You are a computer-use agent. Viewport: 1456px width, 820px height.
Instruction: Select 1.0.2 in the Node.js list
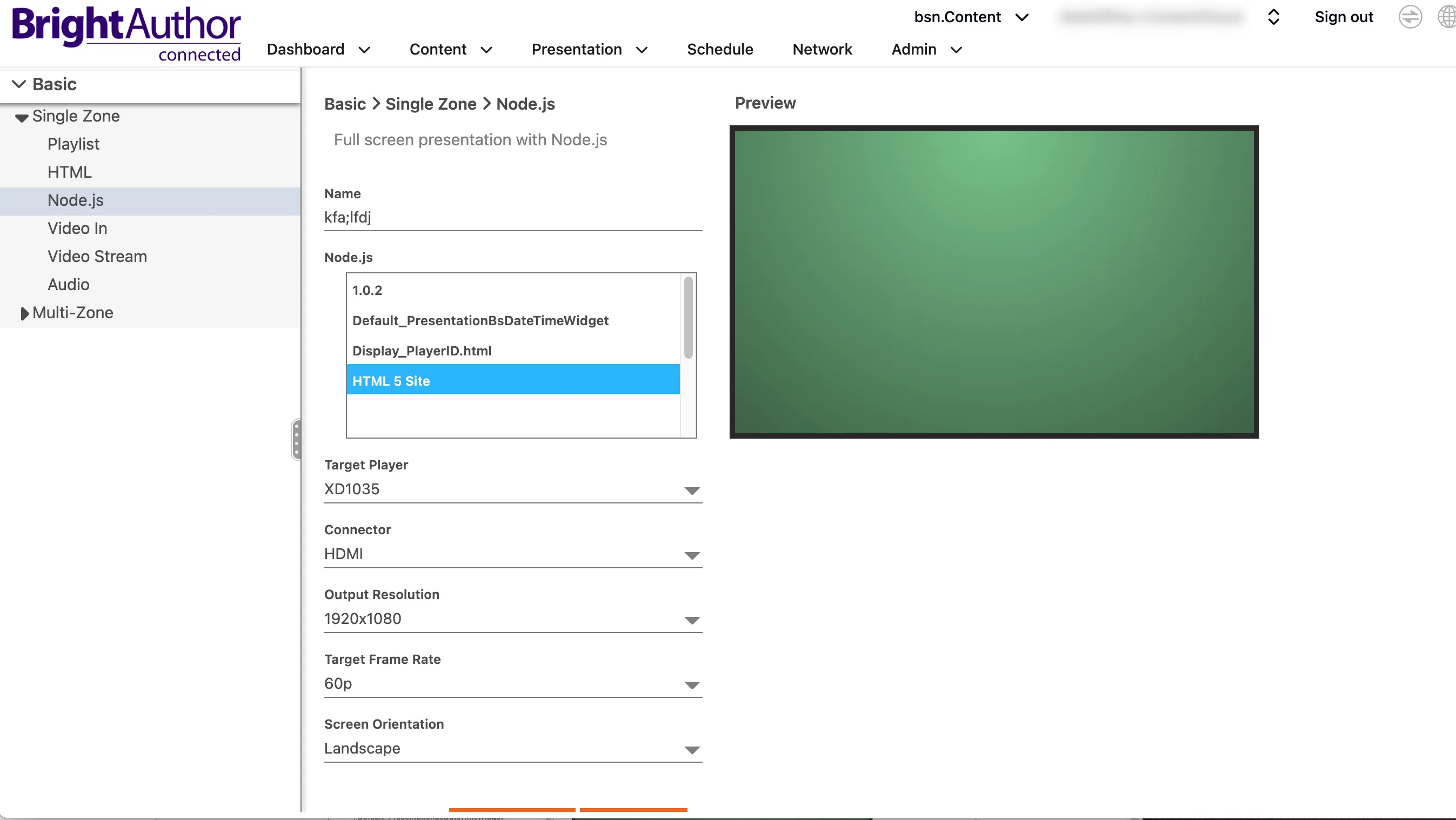point(513,290)
